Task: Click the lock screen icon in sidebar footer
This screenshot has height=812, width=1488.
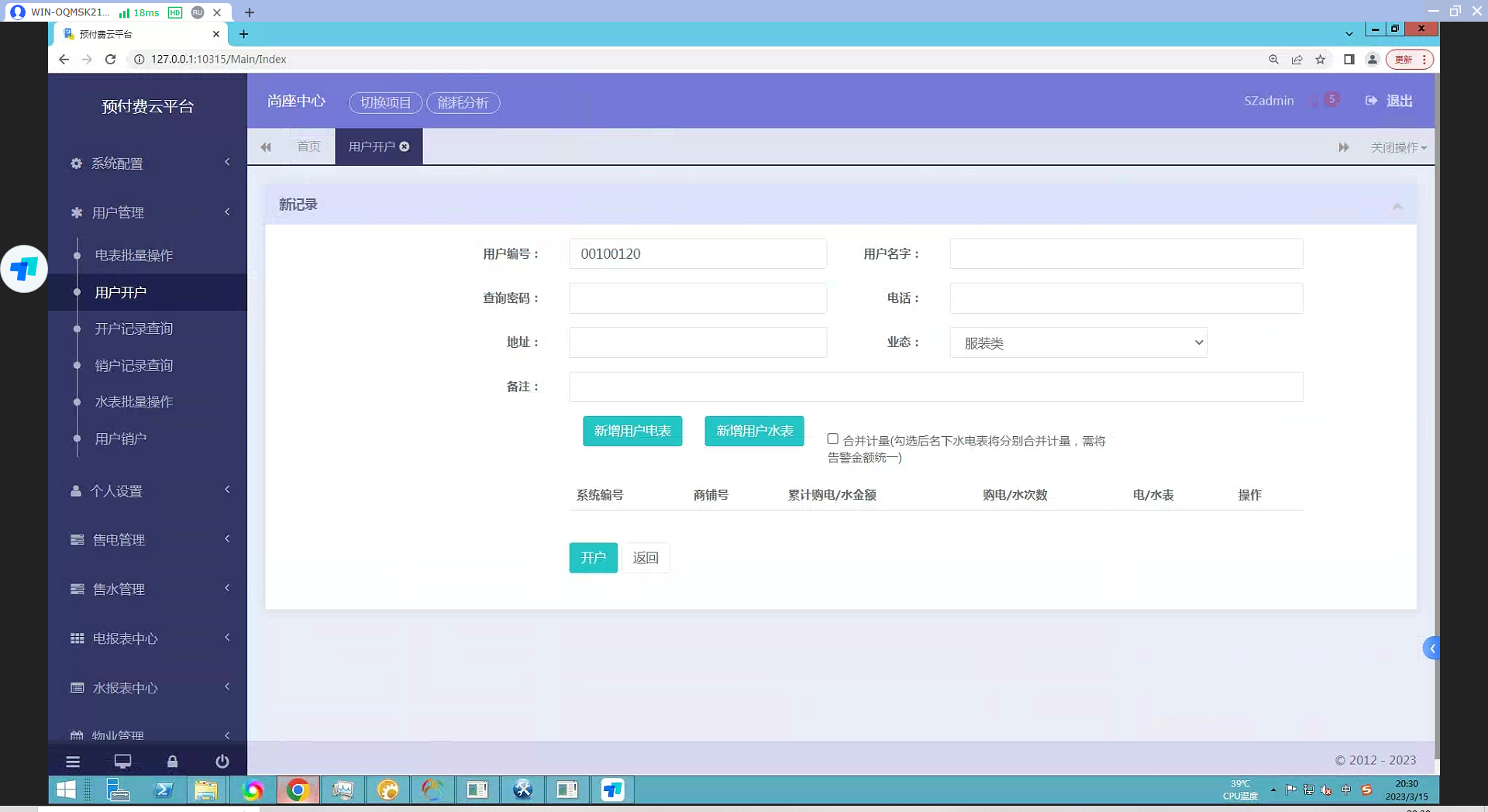Action: click(x=172, y=762)
